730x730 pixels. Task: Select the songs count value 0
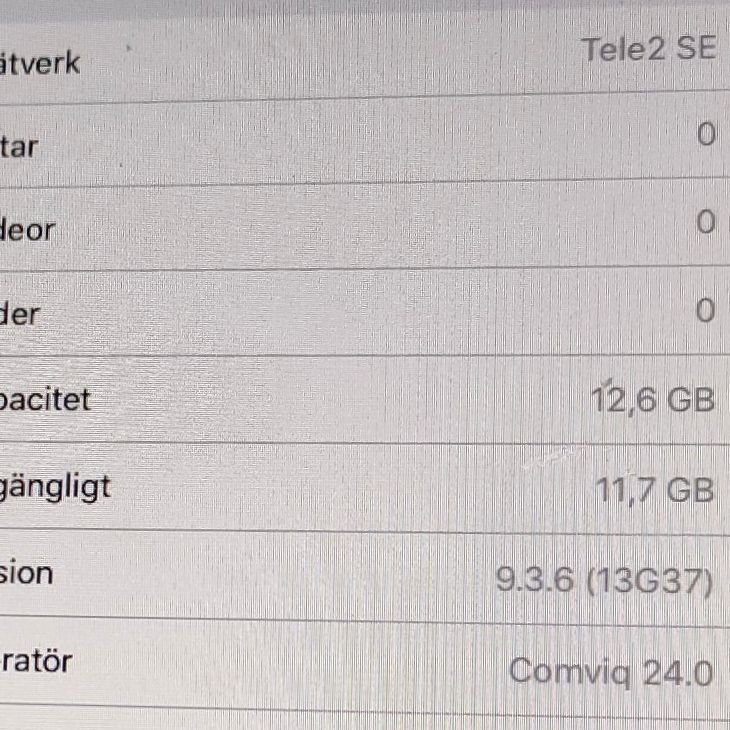tap(706, 135)
